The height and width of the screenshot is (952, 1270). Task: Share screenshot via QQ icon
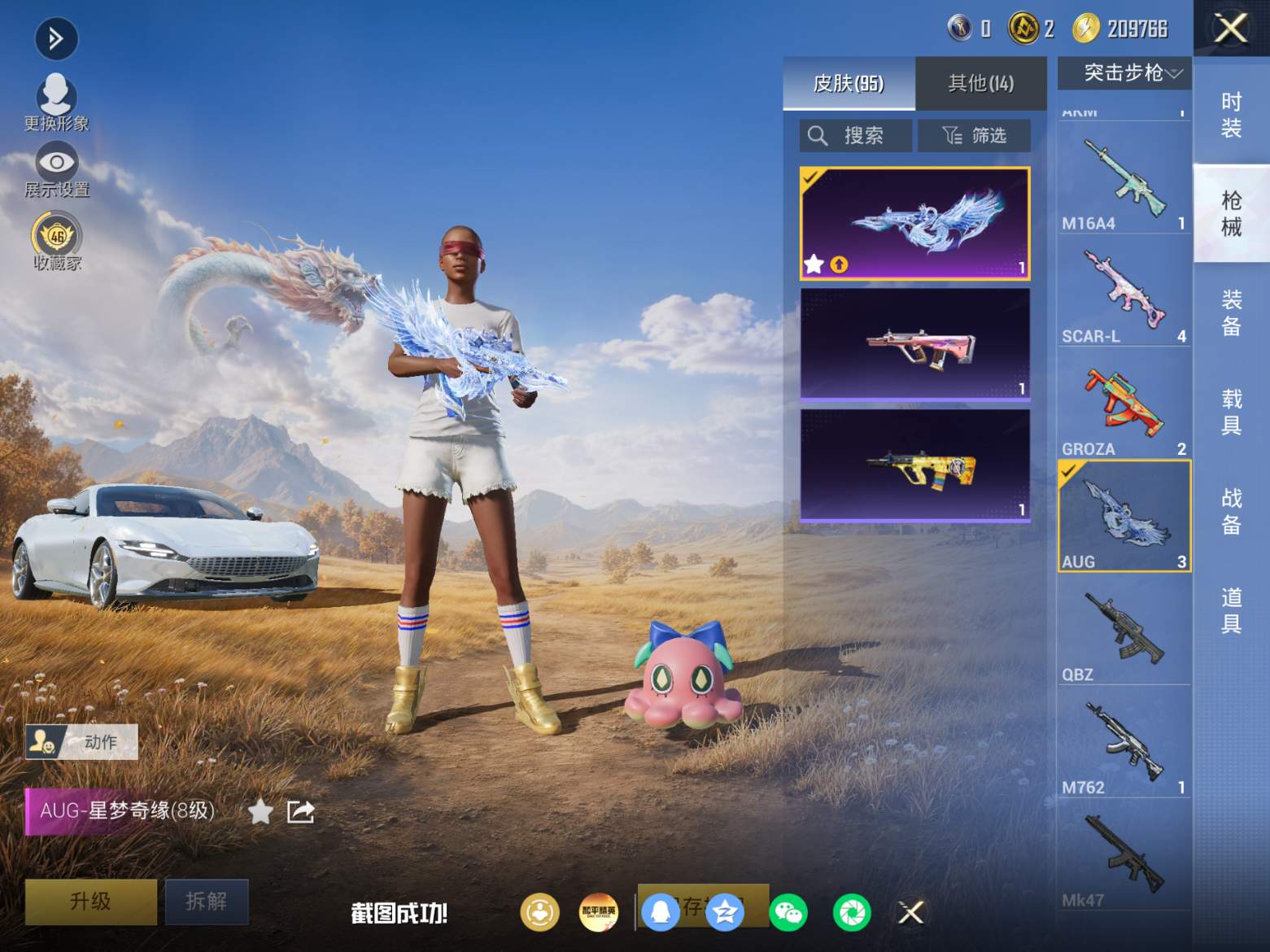[661, 913]
